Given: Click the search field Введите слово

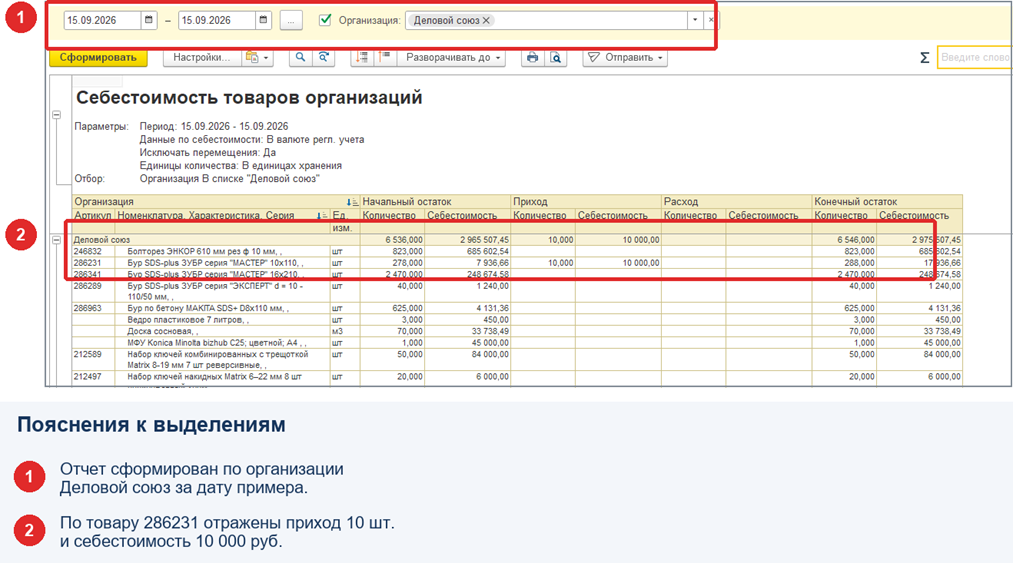Looking at the screenshot, I should pyautogui.click(x=974, y=58).
